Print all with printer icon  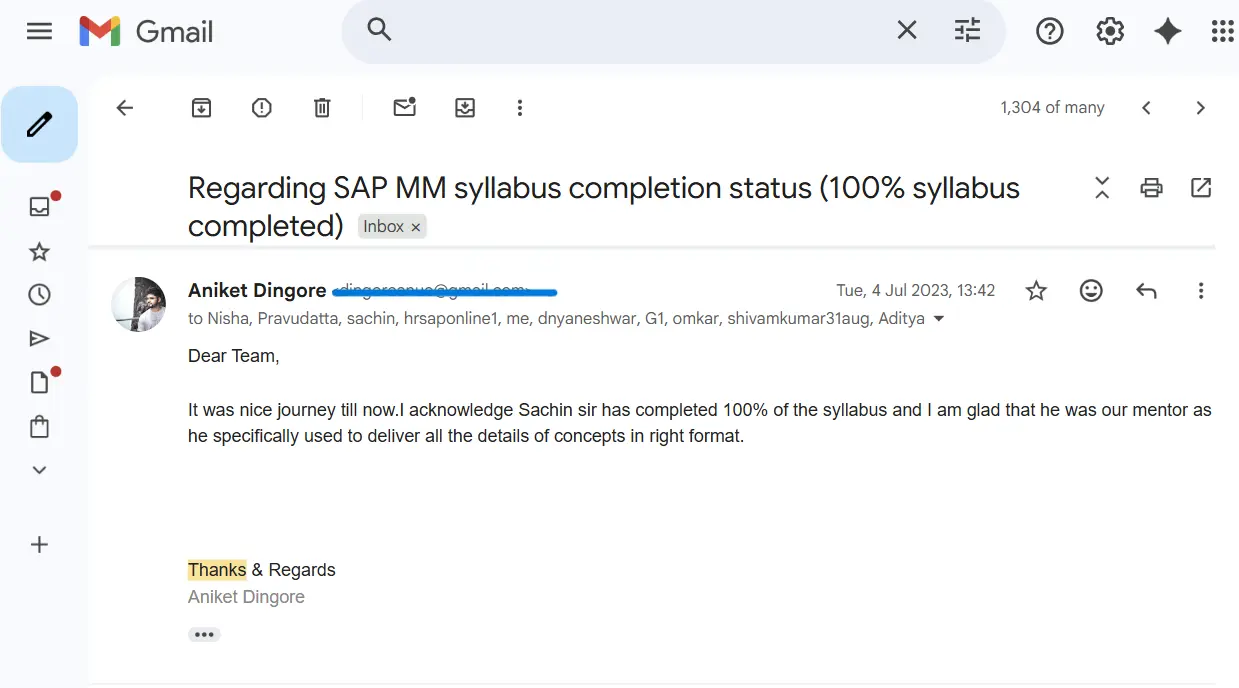tap(1152, 187)
